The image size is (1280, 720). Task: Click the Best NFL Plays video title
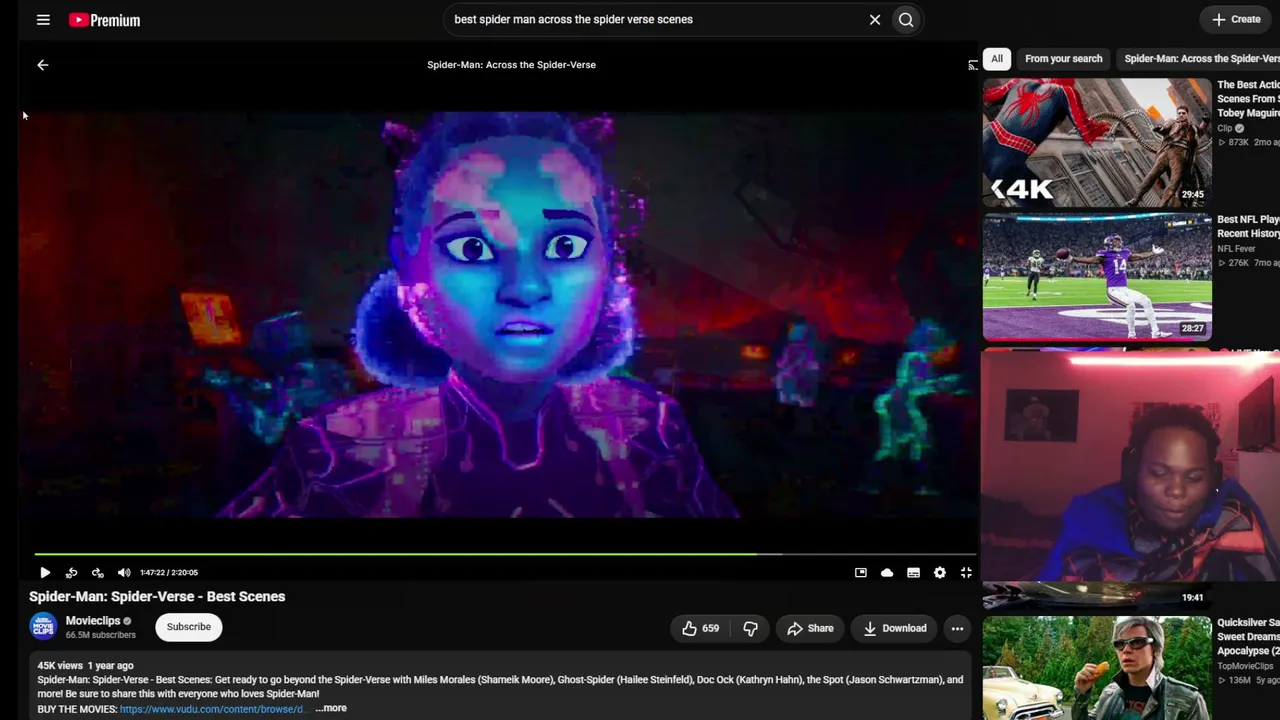tap(1248, 226)
